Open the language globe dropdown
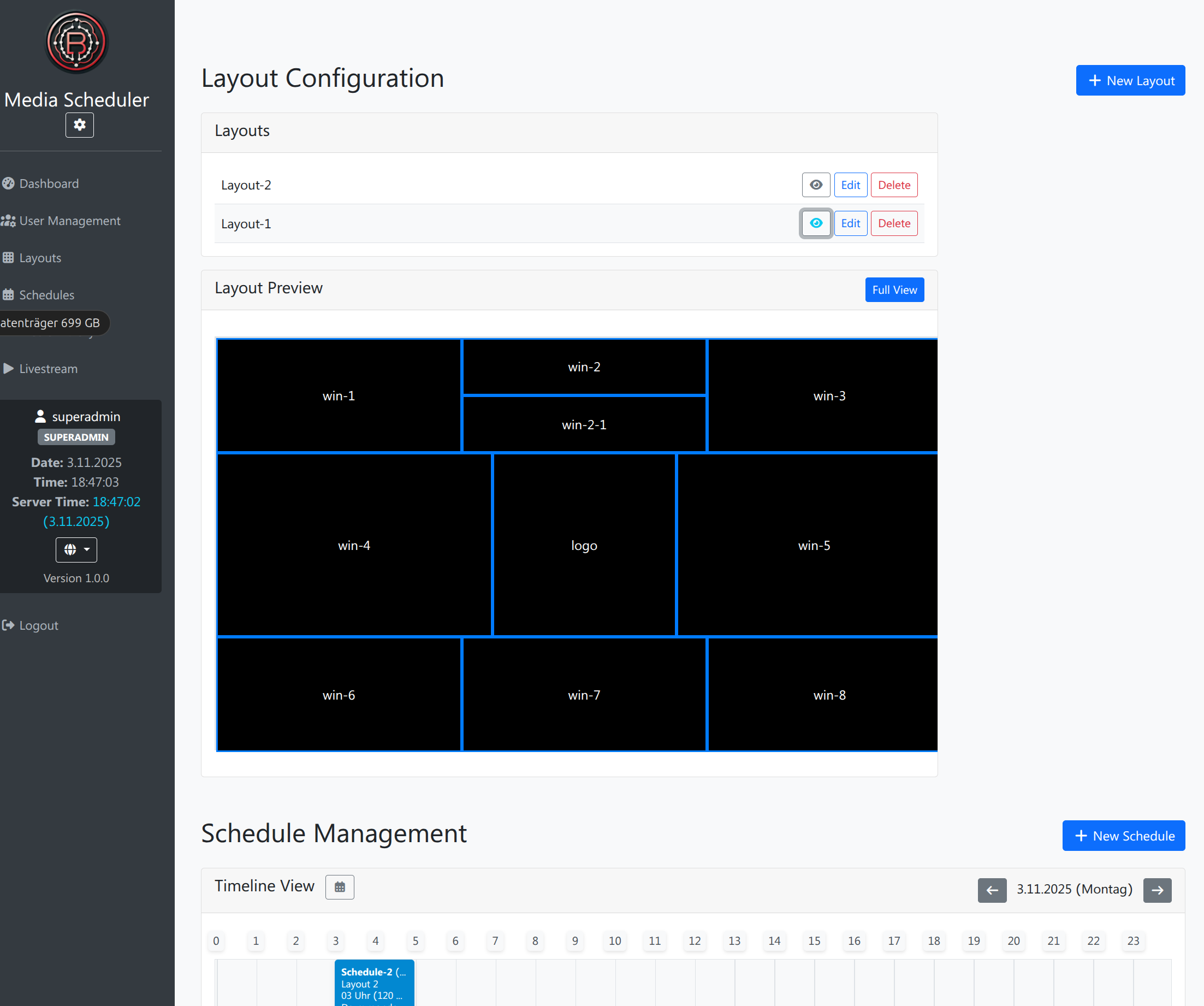This screenshot has width=1204, height=1006. point(76,549)
